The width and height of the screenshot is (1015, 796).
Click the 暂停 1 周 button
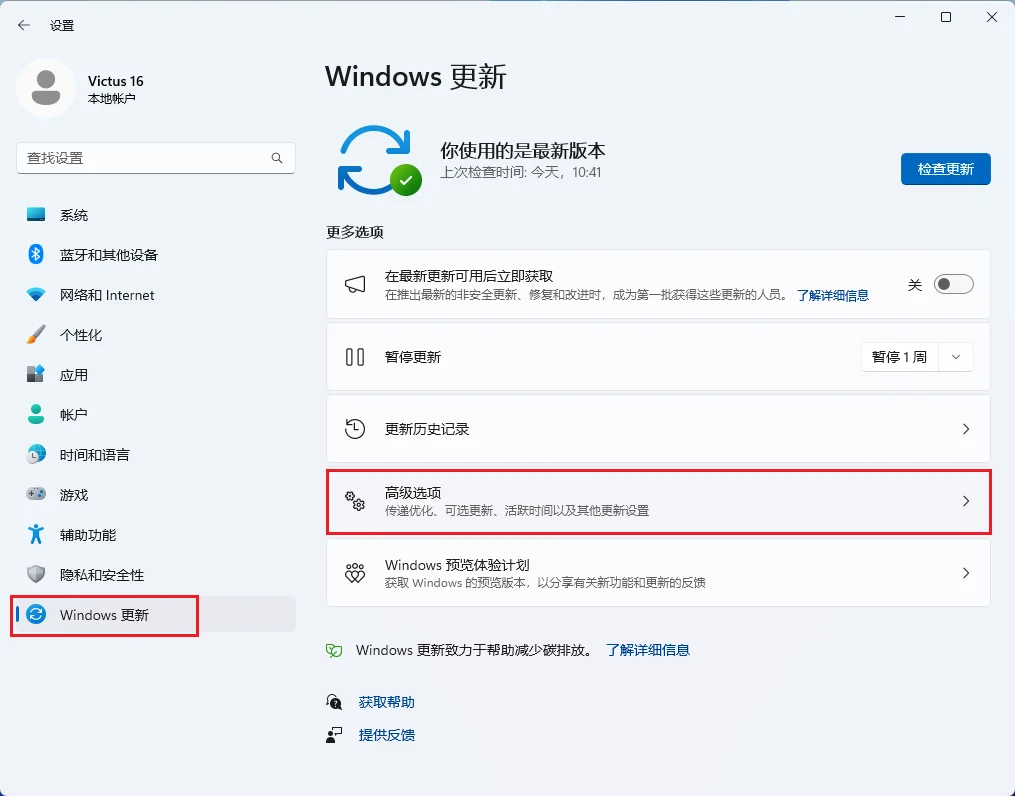[x=900, y=357]
